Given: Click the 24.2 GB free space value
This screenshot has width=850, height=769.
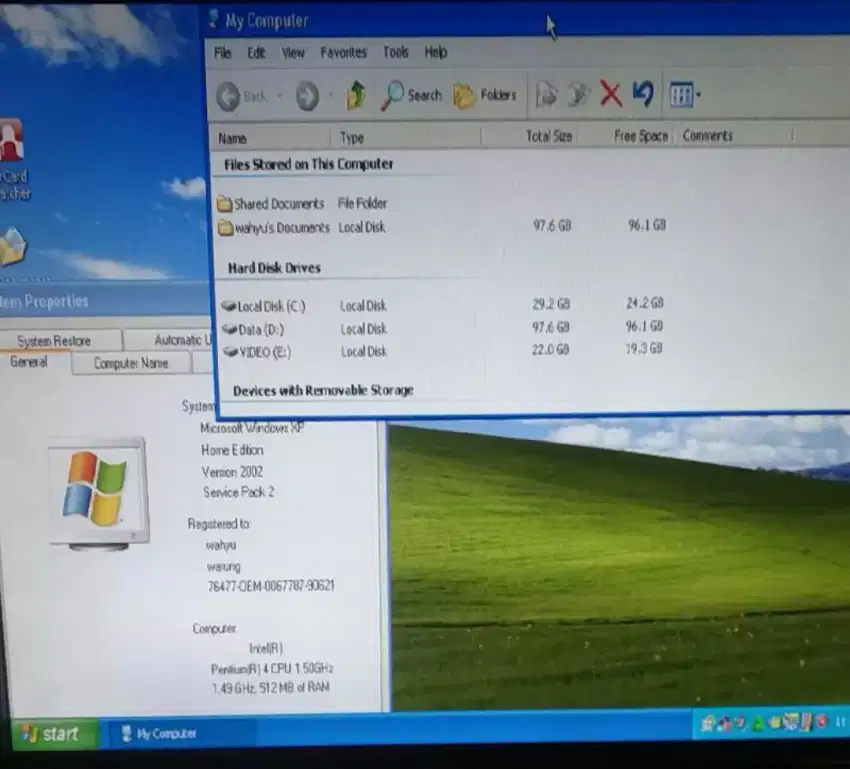Looking at the screenshot, I should (645, 302).
